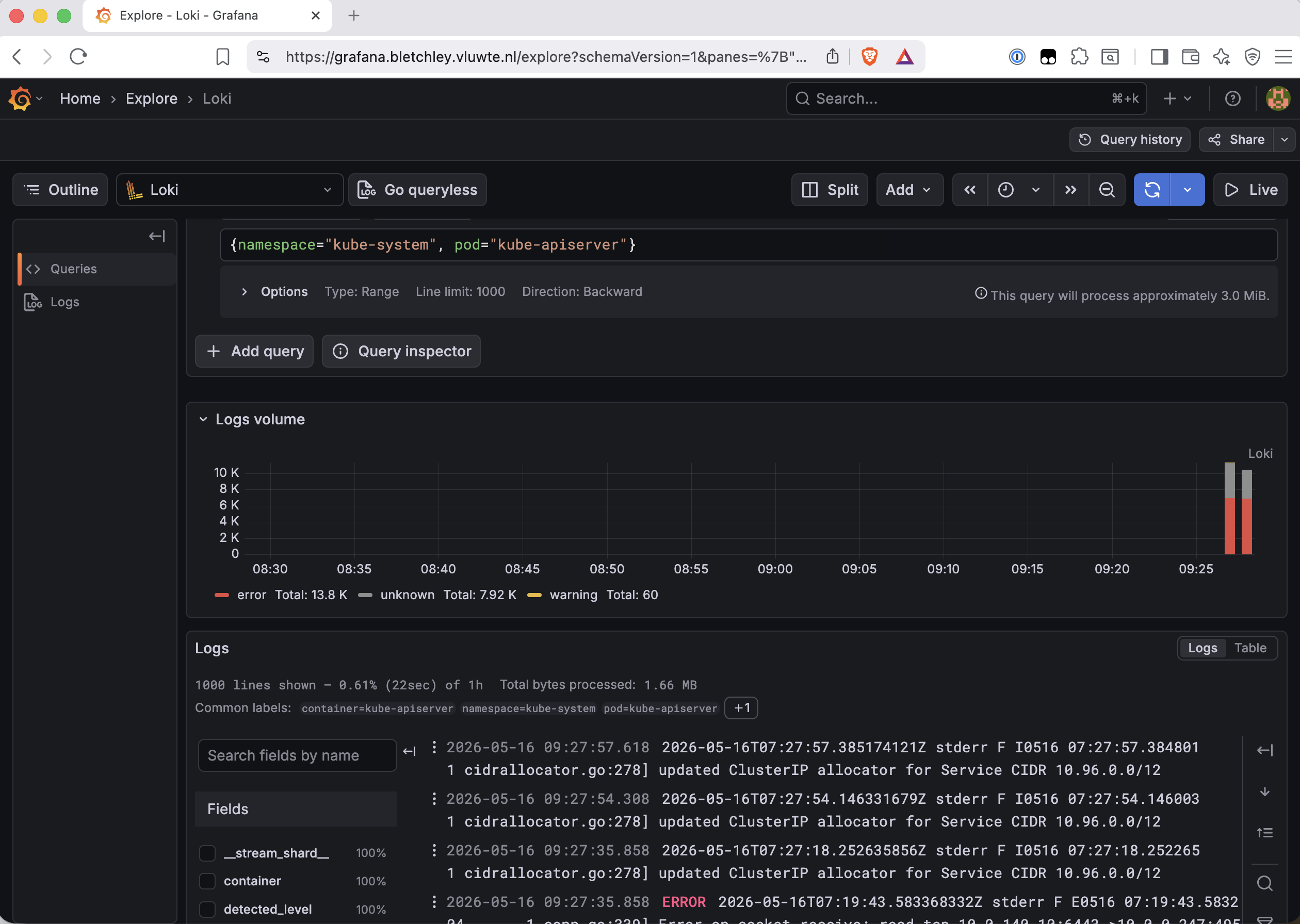
Task: Check the container field checkbox
Action: coord(207,881)
